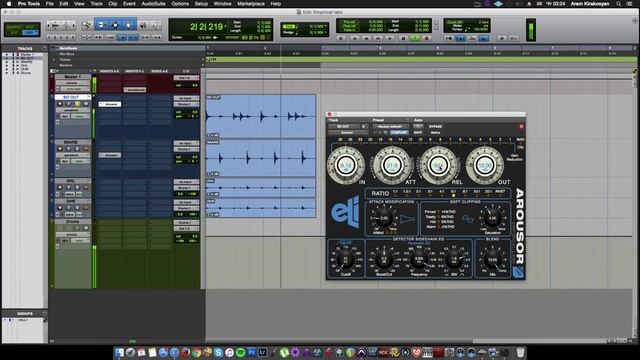Screen dimensions: 640x360
Task: Open the Groups list options menu
Action: click(44, 313)
